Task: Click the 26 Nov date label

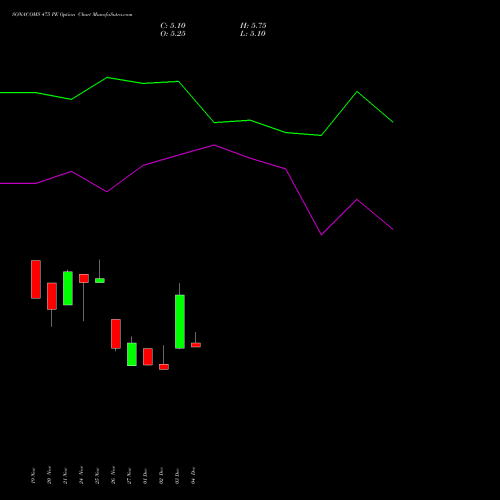Action: pyautogui.click(x=113, y=476)
